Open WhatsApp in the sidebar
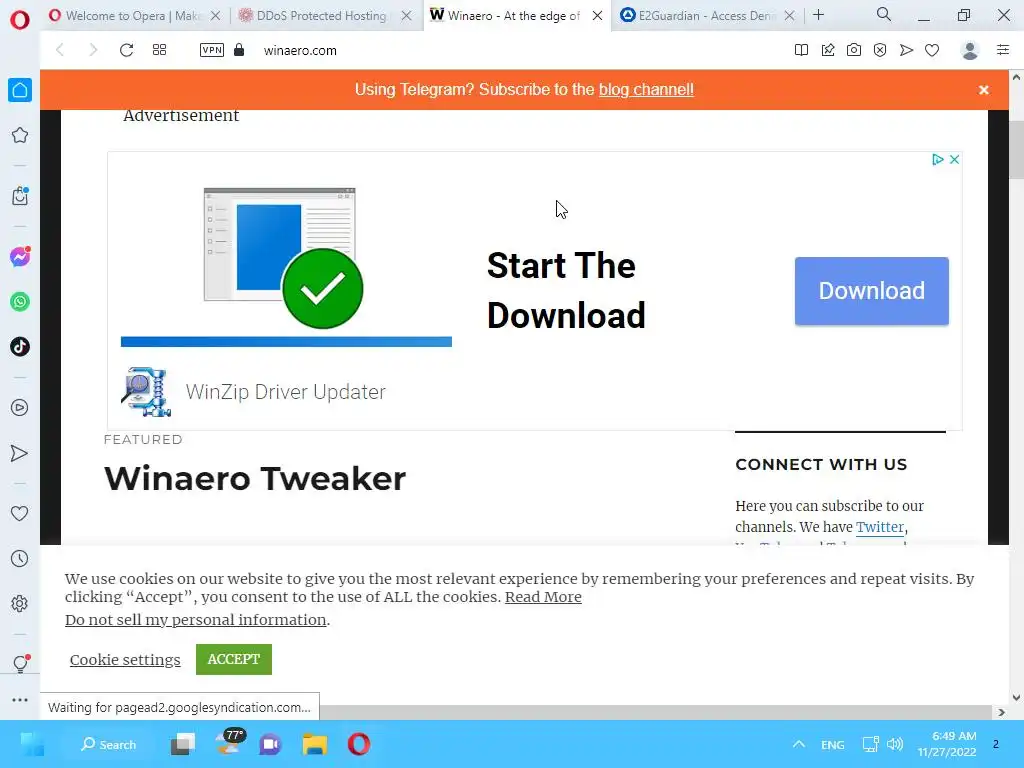 pyautogui.click(x=20, y=302)
